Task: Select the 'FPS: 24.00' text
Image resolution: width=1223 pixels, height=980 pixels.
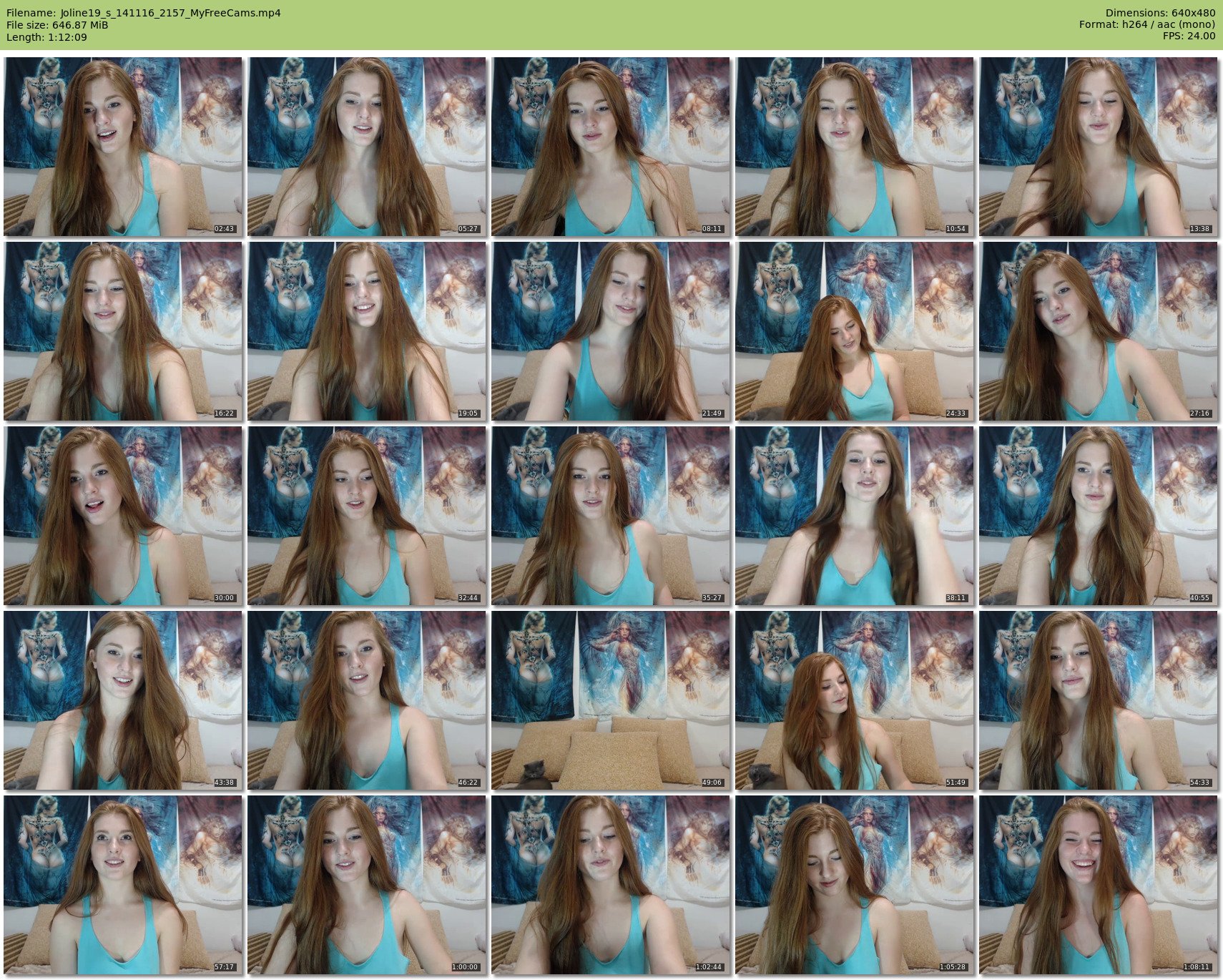Action: [1189, 36]
